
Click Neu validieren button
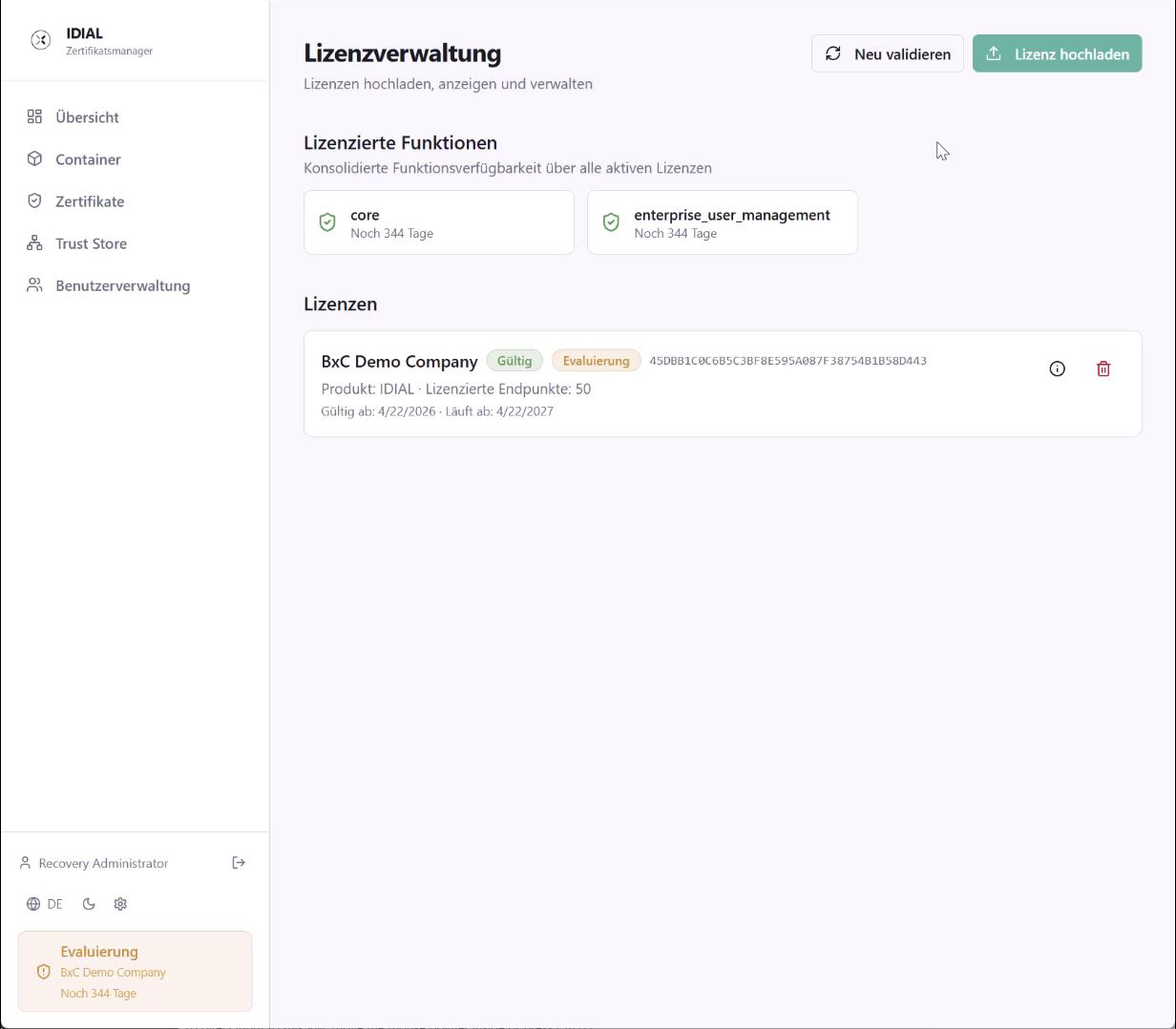coord(888,53)
